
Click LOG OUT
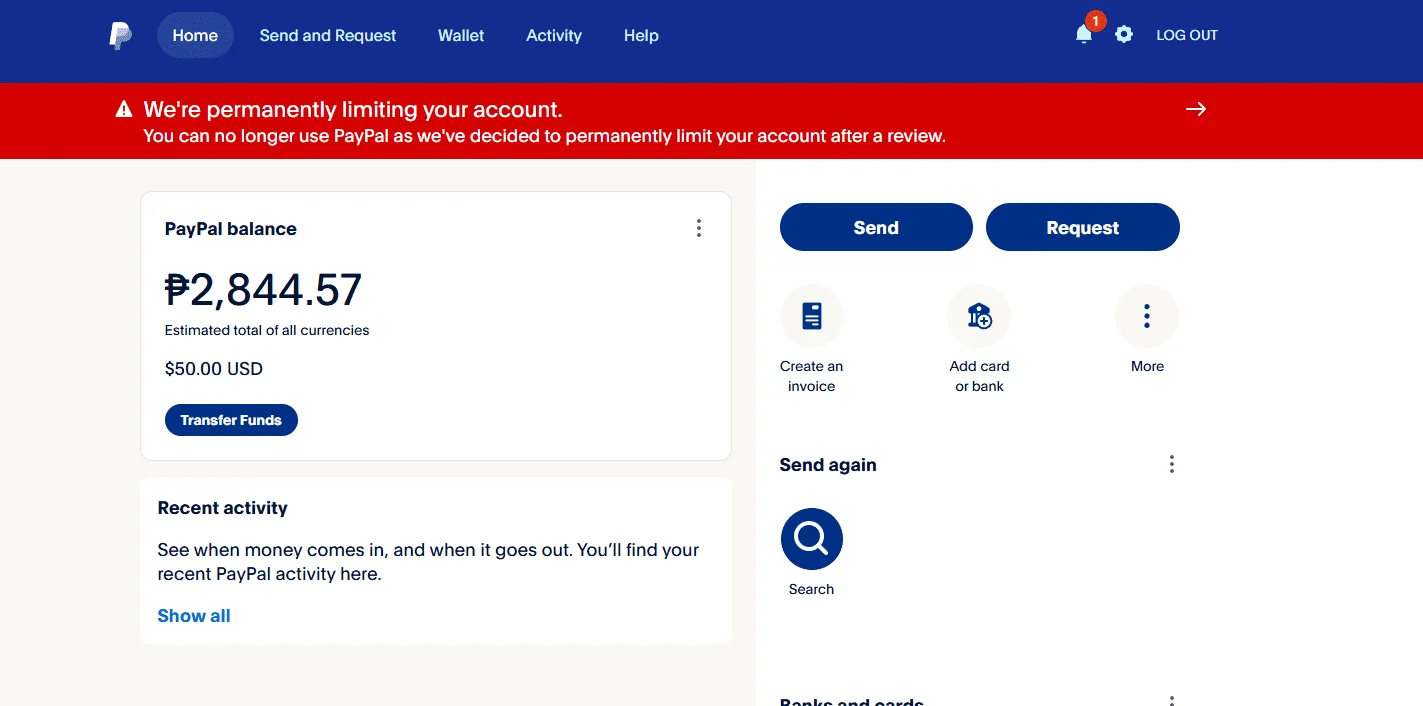1187,35
